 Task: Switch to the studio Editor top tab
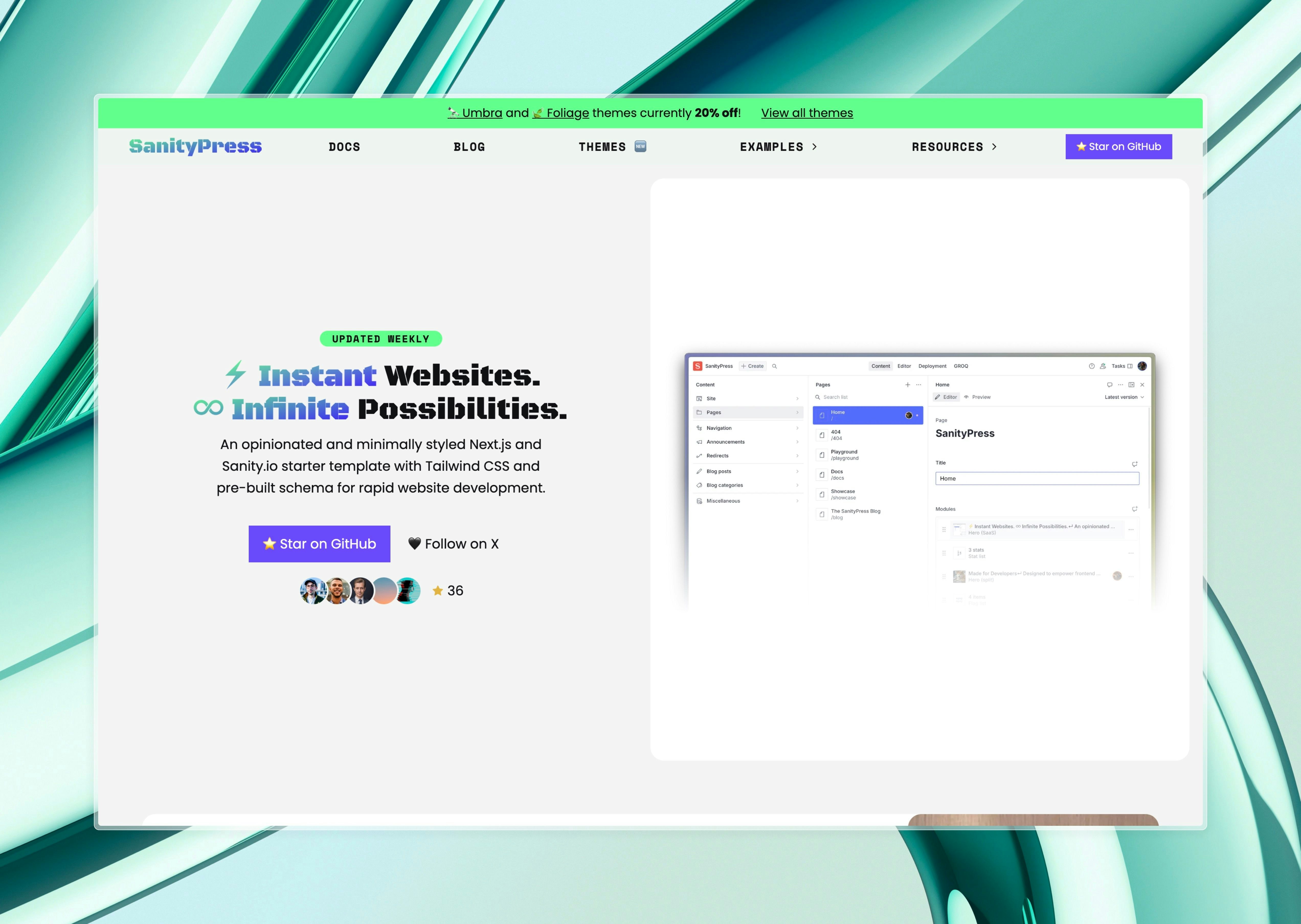tap(904, 366)
